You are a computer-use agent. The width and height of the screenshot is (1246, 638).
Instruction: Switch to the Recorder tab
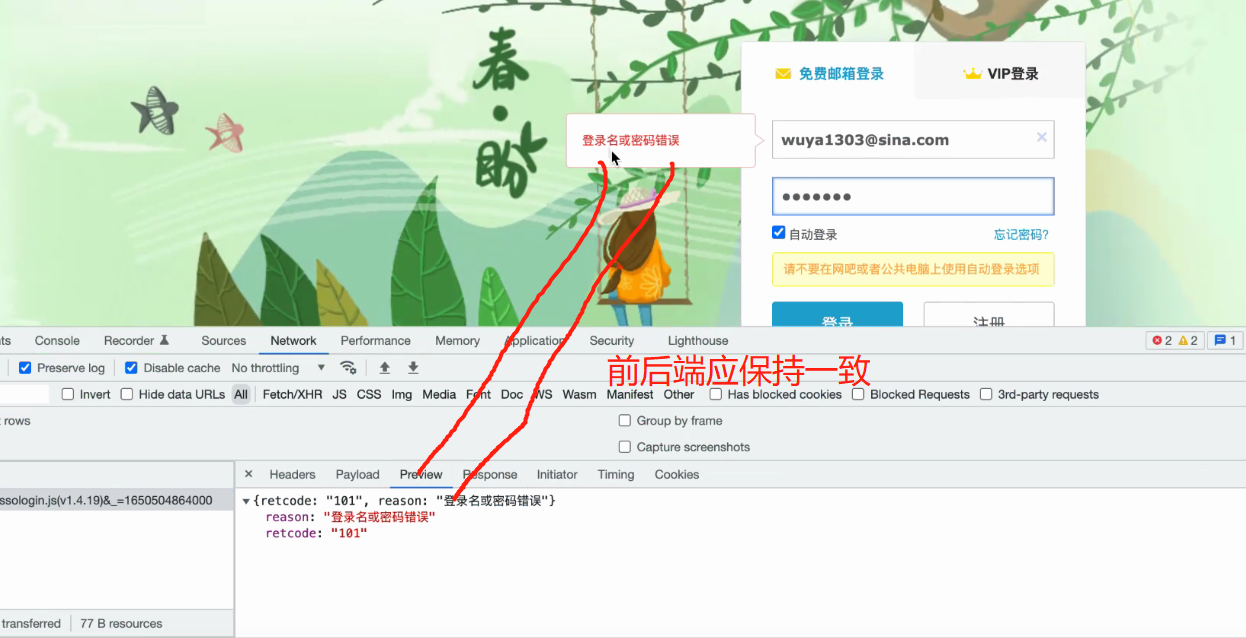pos(137,340)
